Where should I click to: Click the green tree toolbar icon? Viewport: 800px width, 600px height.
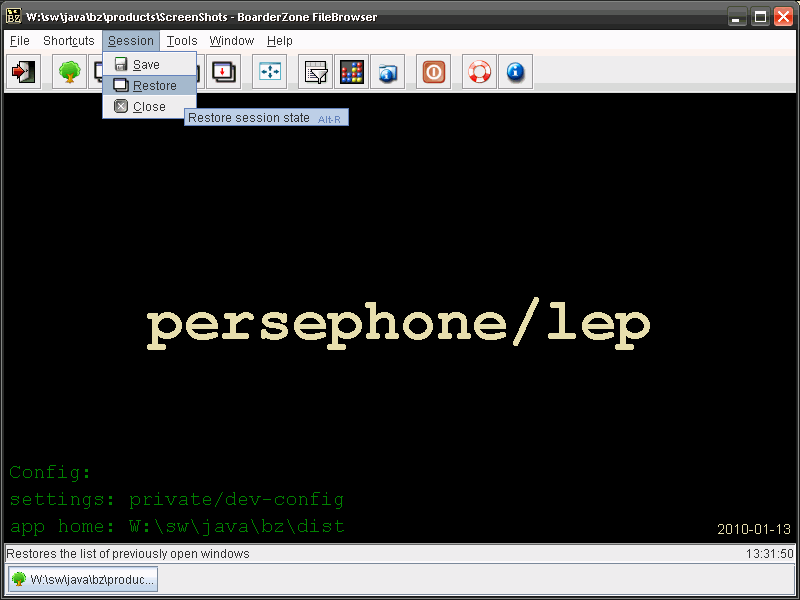click(x=69, y=72)
